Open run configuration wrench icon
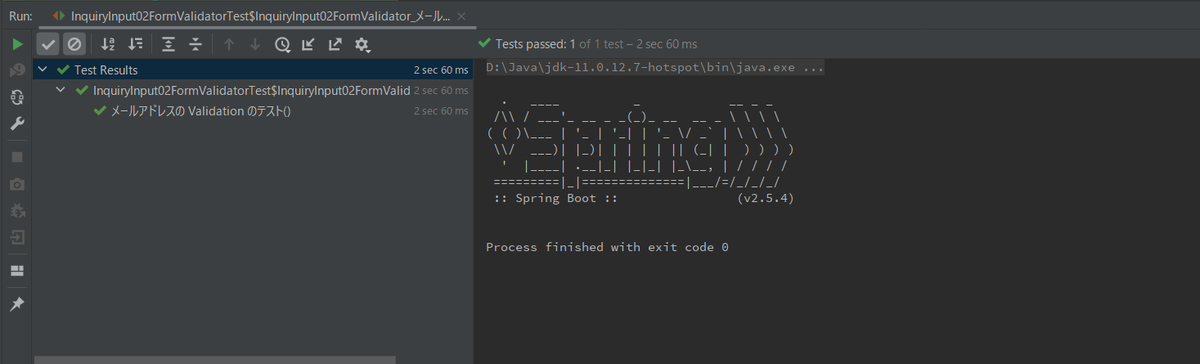 17,124
